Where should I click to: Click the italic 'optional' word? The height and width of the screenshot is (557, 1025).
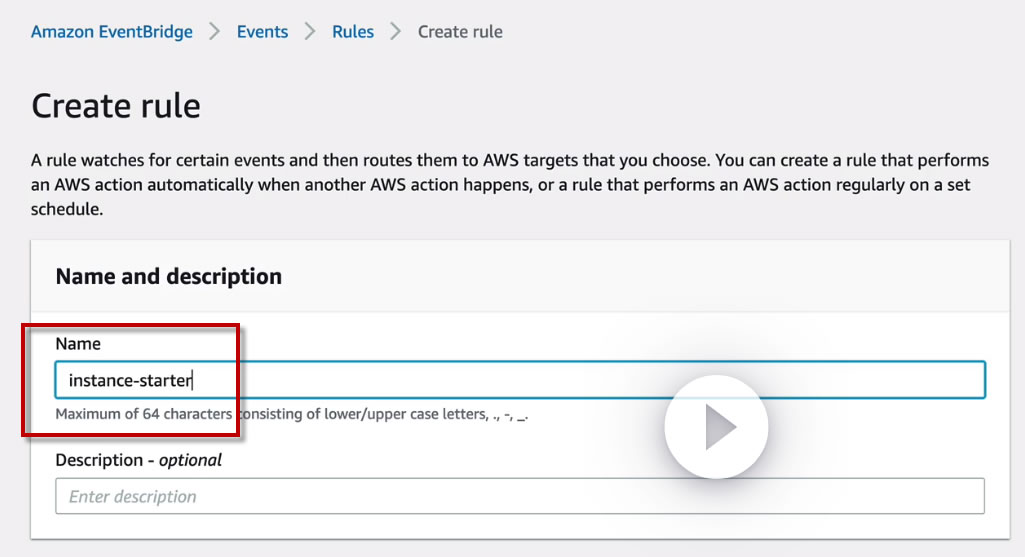click(190, 461)
